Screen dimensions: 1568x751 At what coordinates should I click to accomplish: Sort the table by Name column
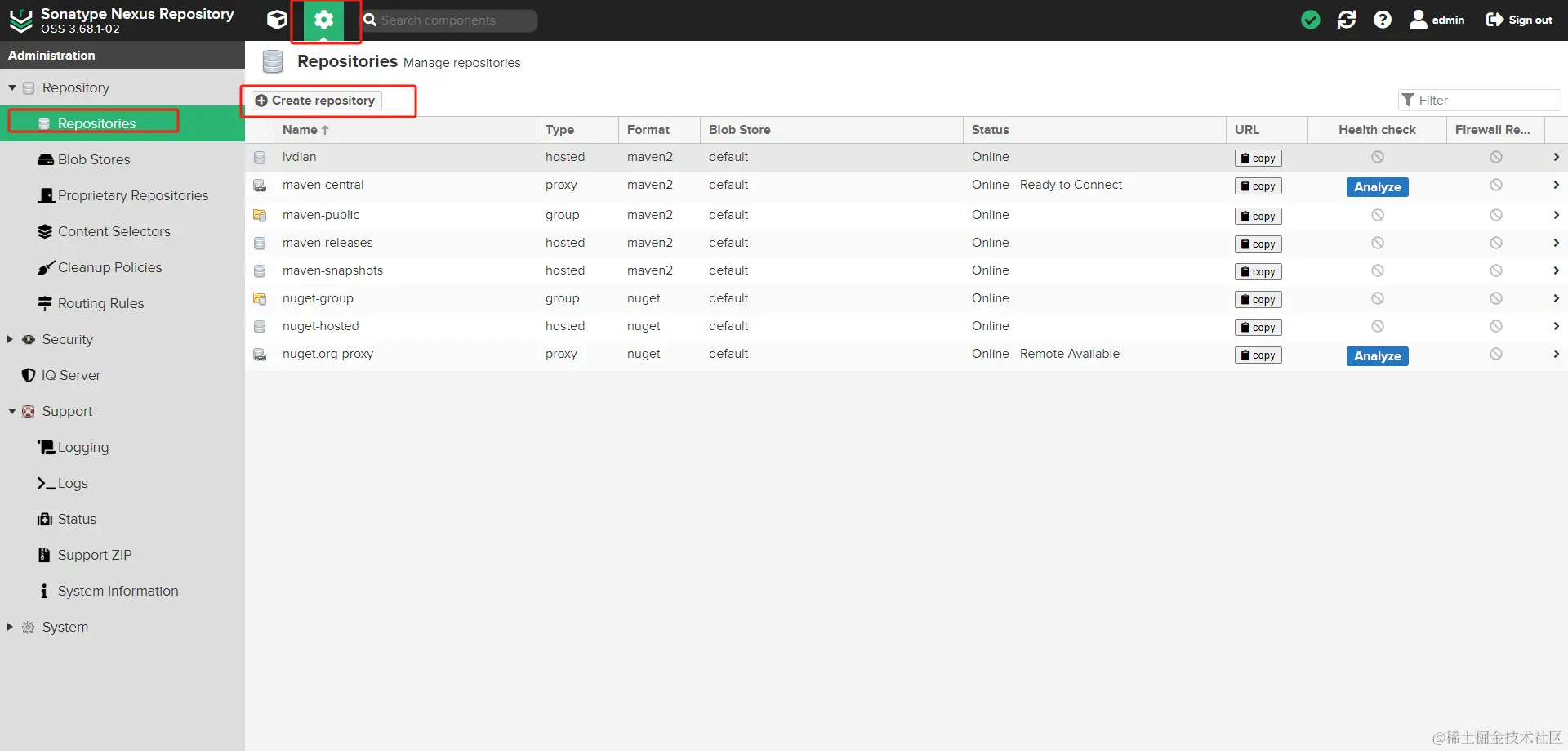point(405,130)
